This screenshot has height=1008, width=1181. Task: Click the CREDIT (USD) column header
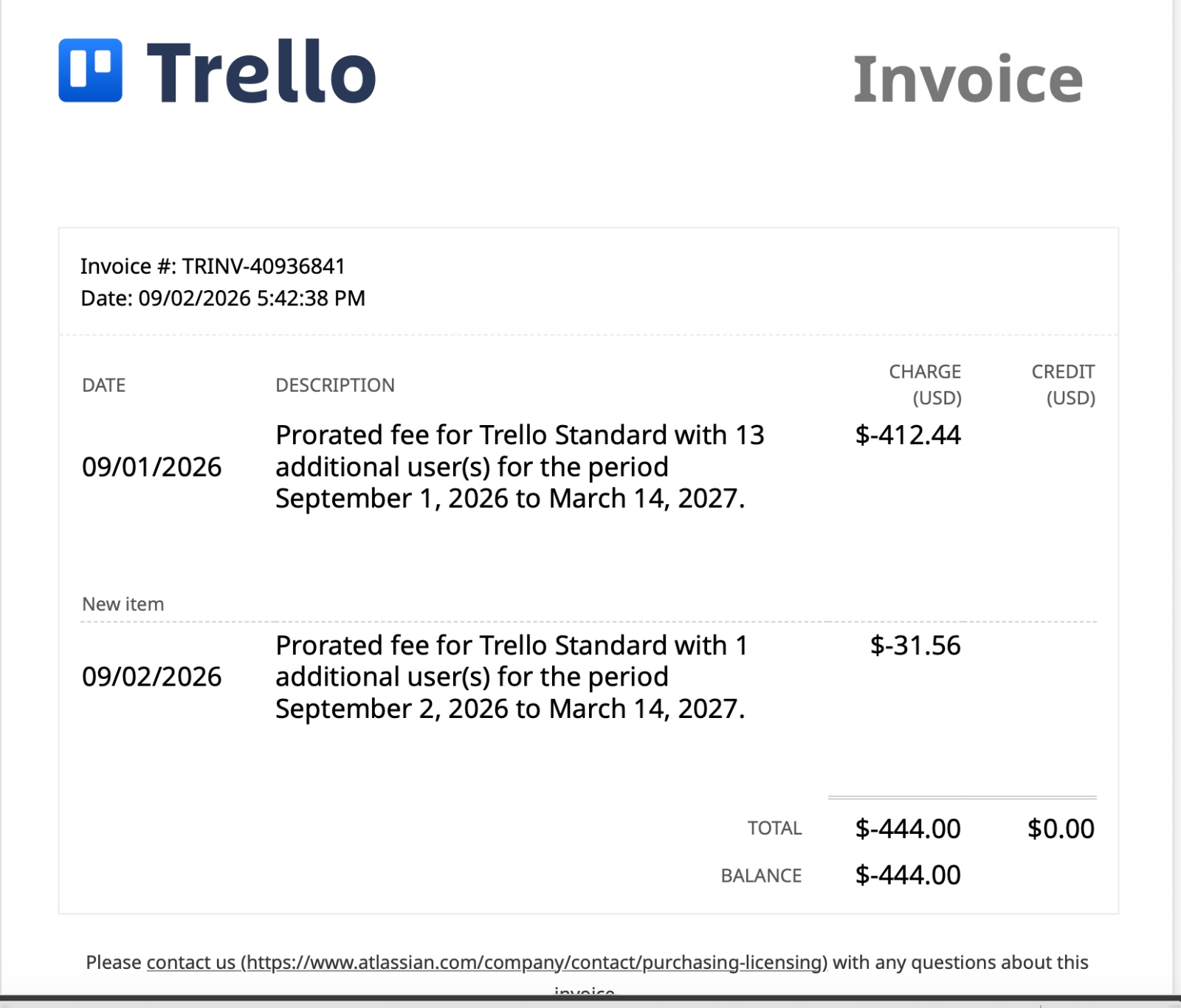pyautogui.click(x=1063, y=384)
